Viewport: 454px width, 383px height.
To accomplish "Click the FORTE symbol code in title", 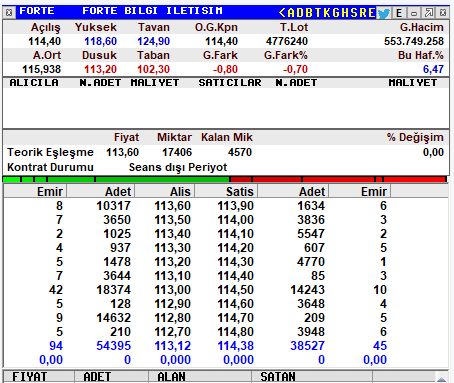I will click(37, 11).
